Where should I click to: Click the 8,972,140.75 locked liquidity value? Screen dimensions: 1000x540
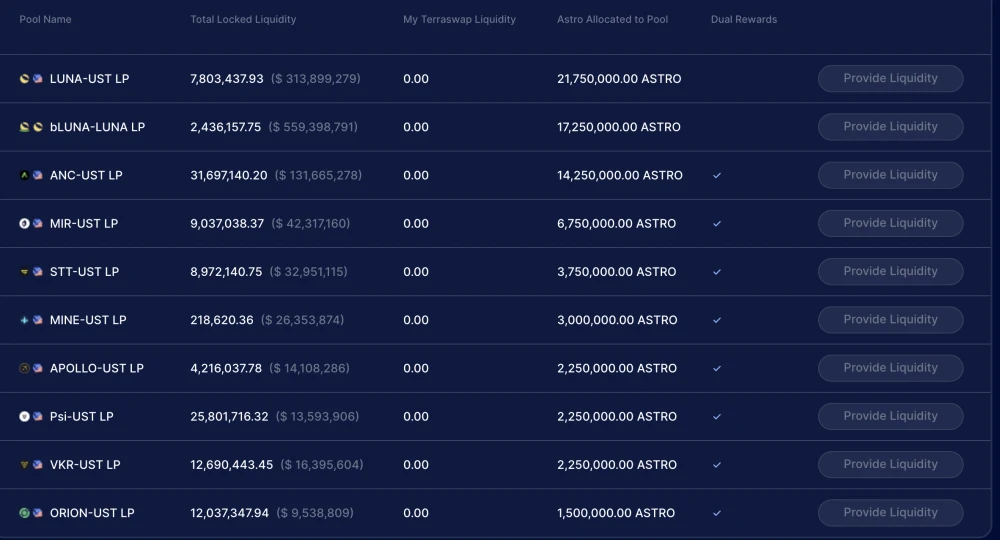(226, 272)
